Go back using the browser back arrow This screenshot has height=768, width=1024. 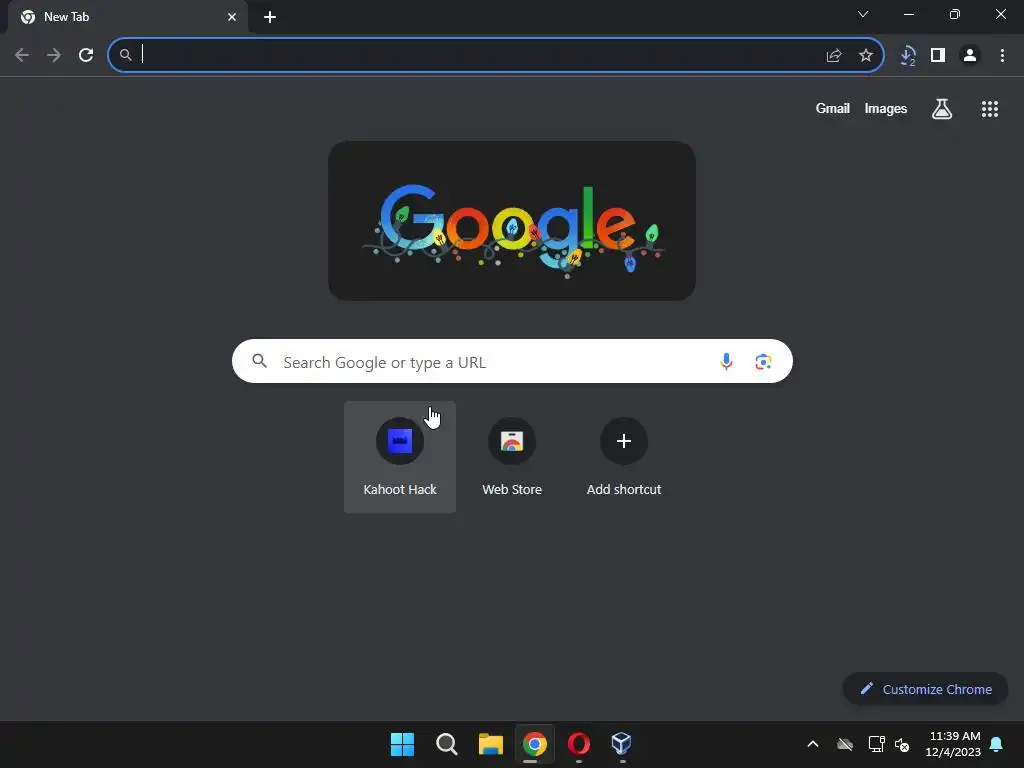[x=22, y=56]
